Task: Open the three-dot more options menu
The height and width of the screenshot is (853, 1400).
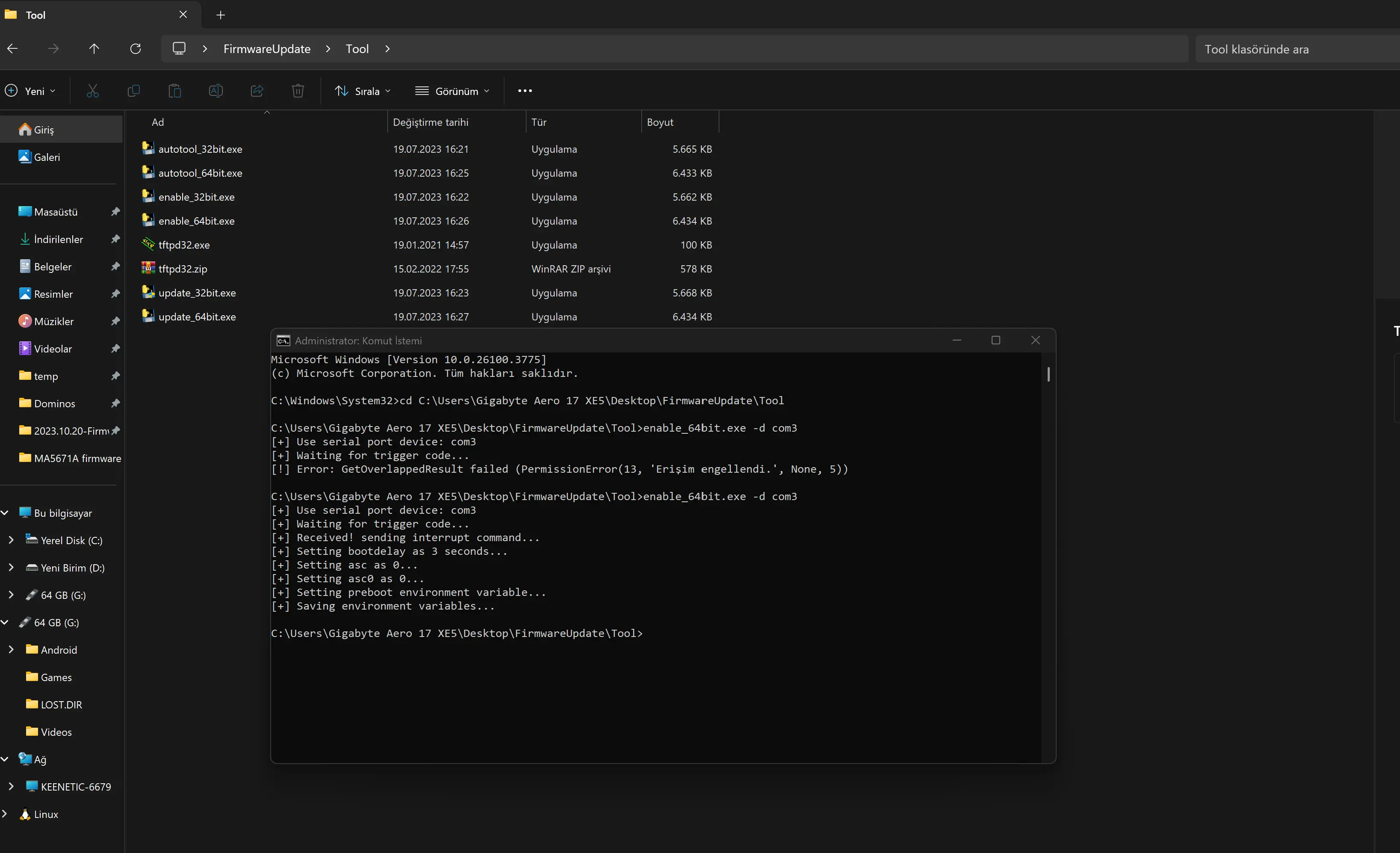Action: [525, 91]
